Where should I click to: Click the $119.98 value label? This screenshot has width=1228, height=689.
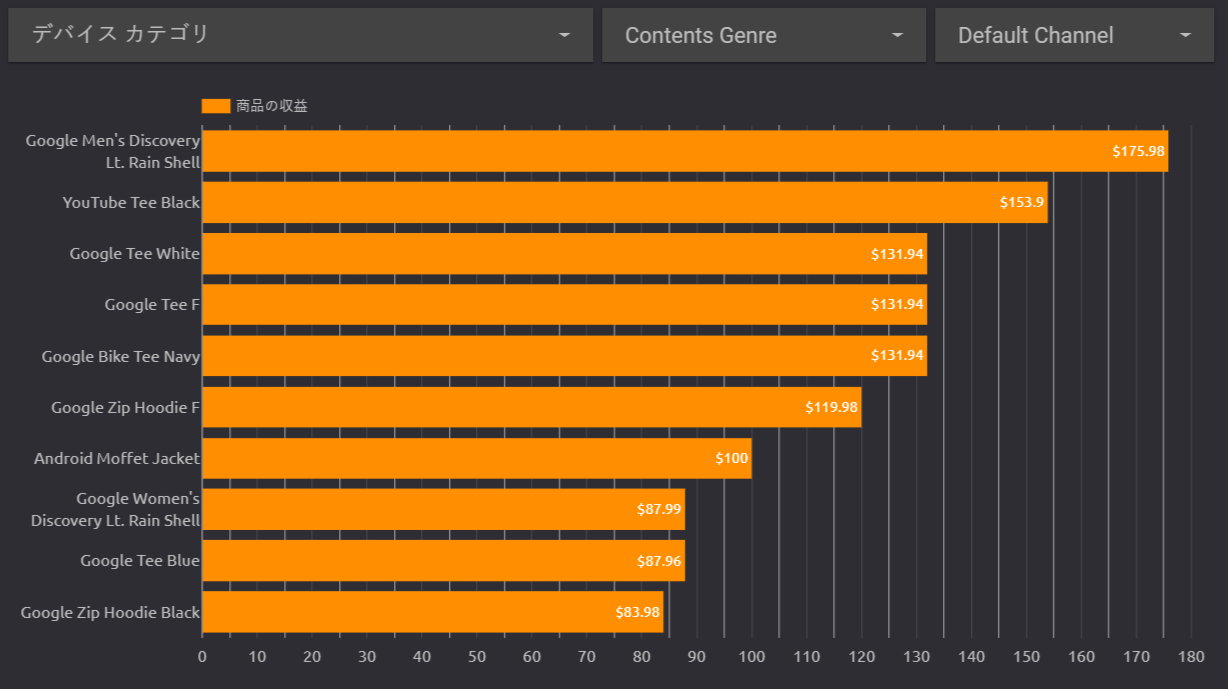[x=831, y=407]
